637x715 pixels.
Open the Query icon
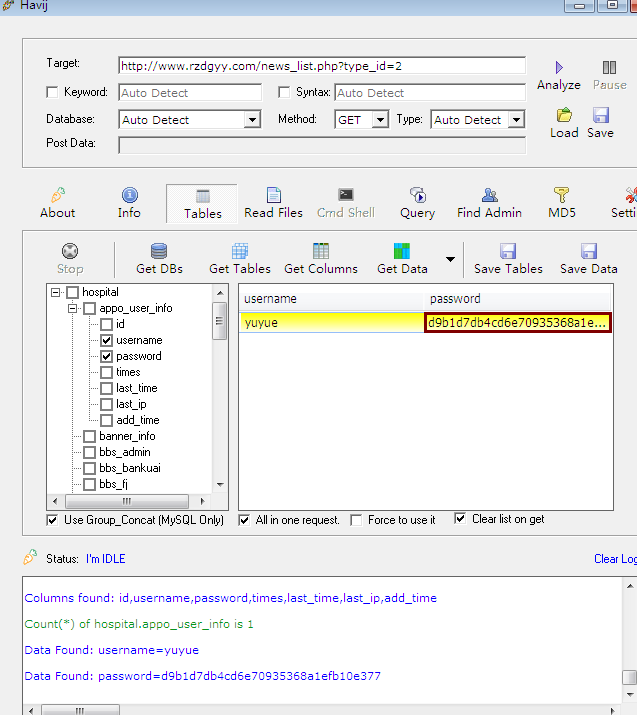tap(418, 195)
